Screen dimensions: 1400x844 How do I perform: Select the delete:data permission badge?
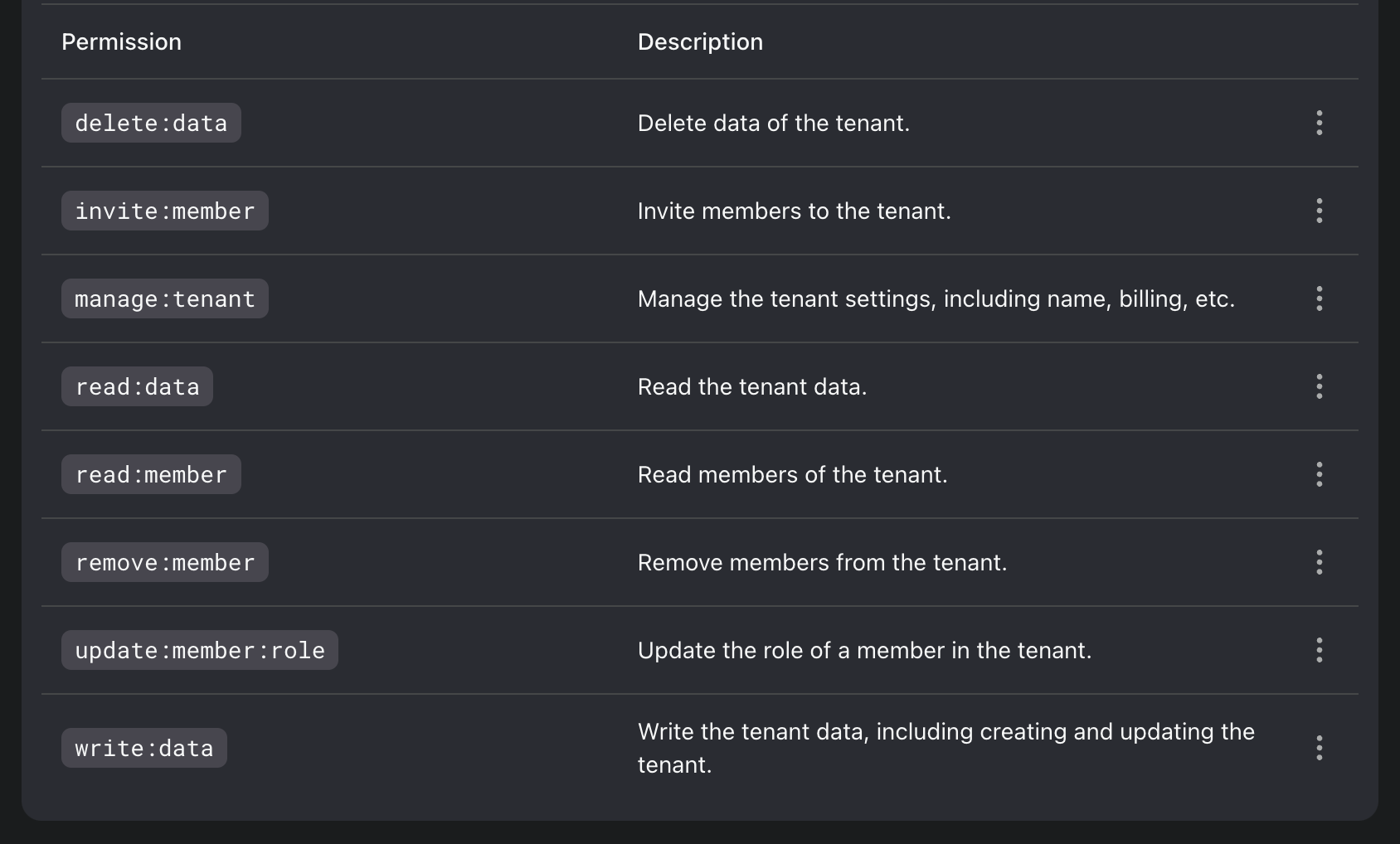click(x=151, y=123)
